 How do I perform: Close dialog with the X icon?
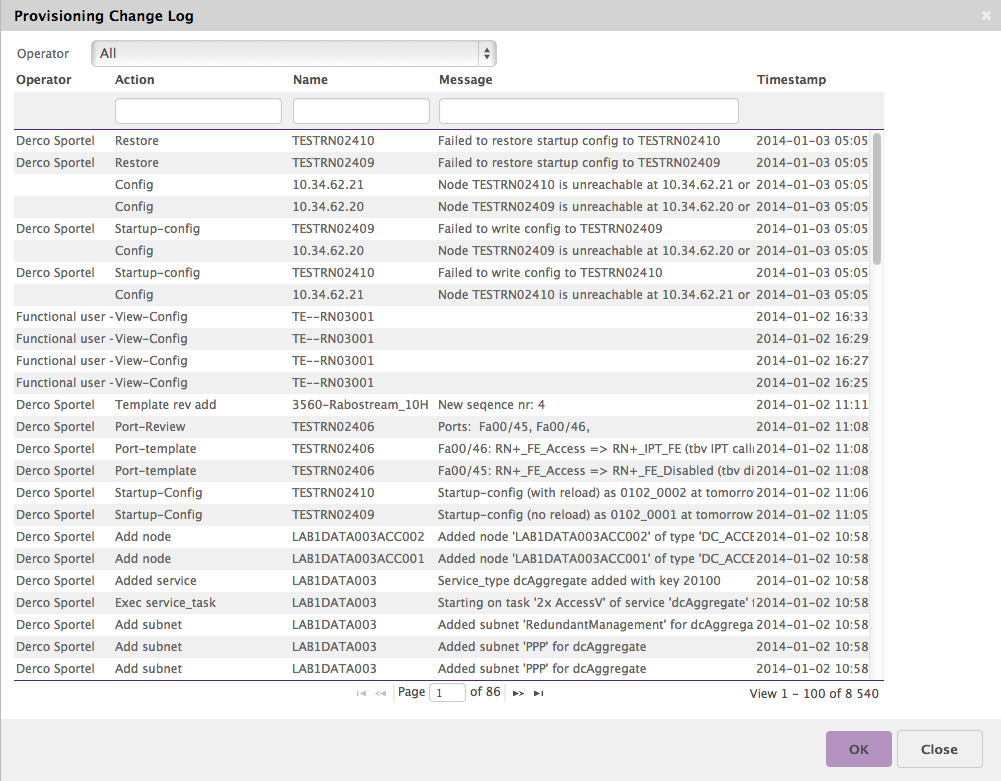(x=986, y=16)
